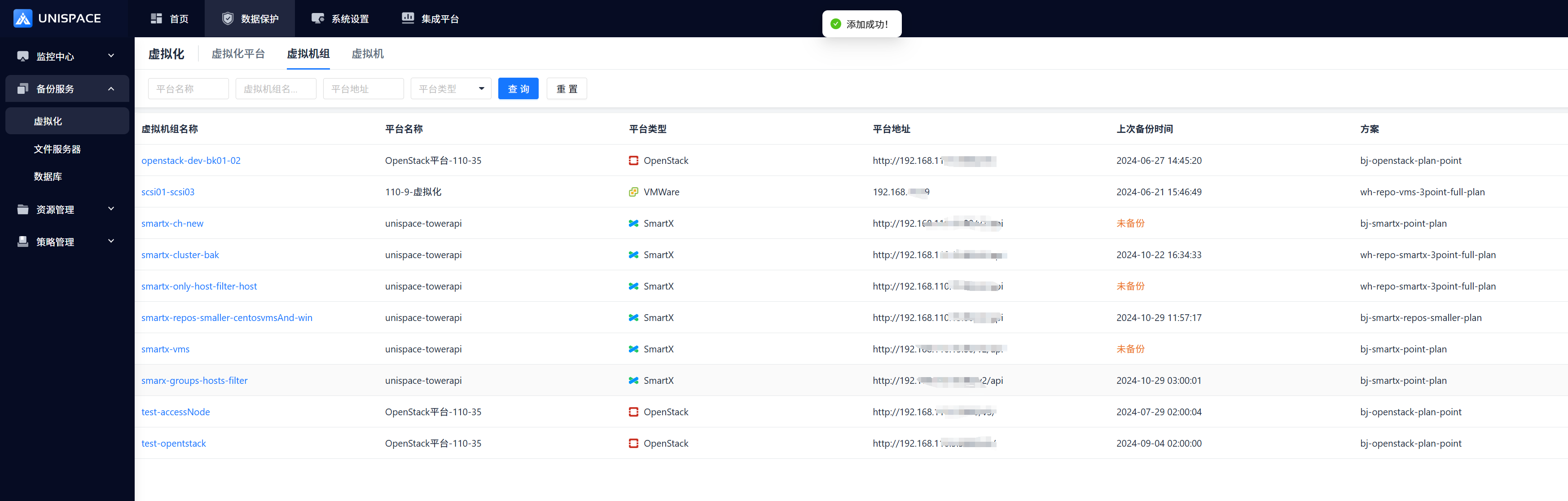1568x501 pixels.
Task: Click the 资源管理 folder icon
Action: (x=23, y=209)
